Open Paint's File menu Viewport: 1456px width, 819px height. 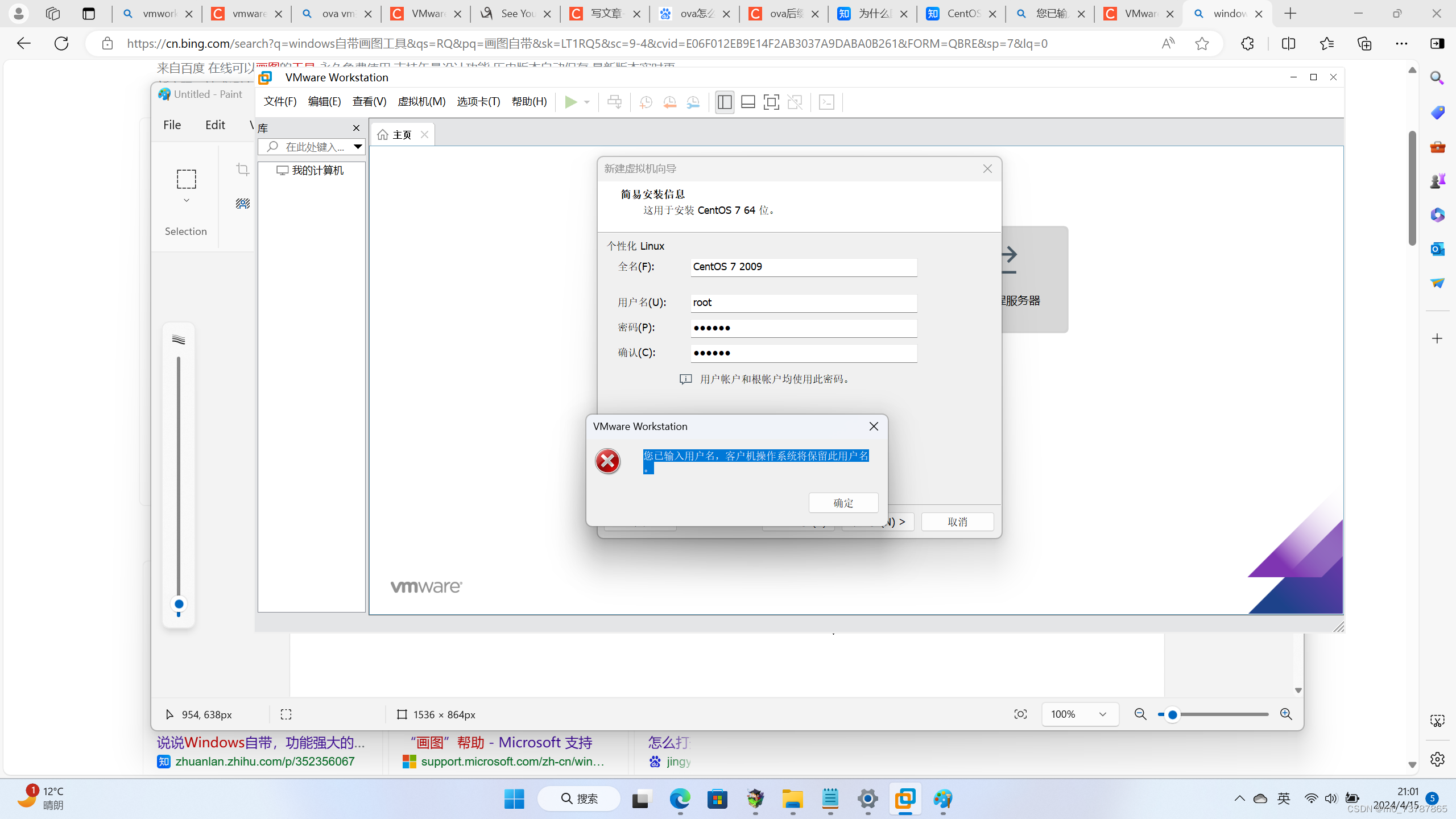tap(172, 125)
